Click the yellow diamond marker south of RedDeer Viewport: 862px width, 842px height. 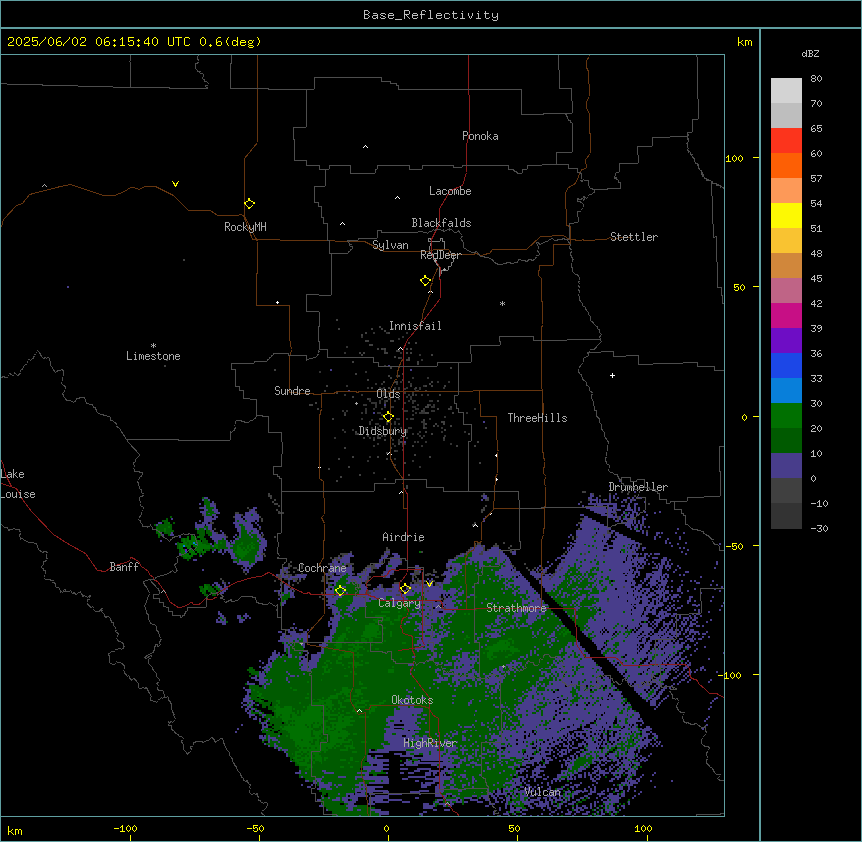(x=425, y=281)
